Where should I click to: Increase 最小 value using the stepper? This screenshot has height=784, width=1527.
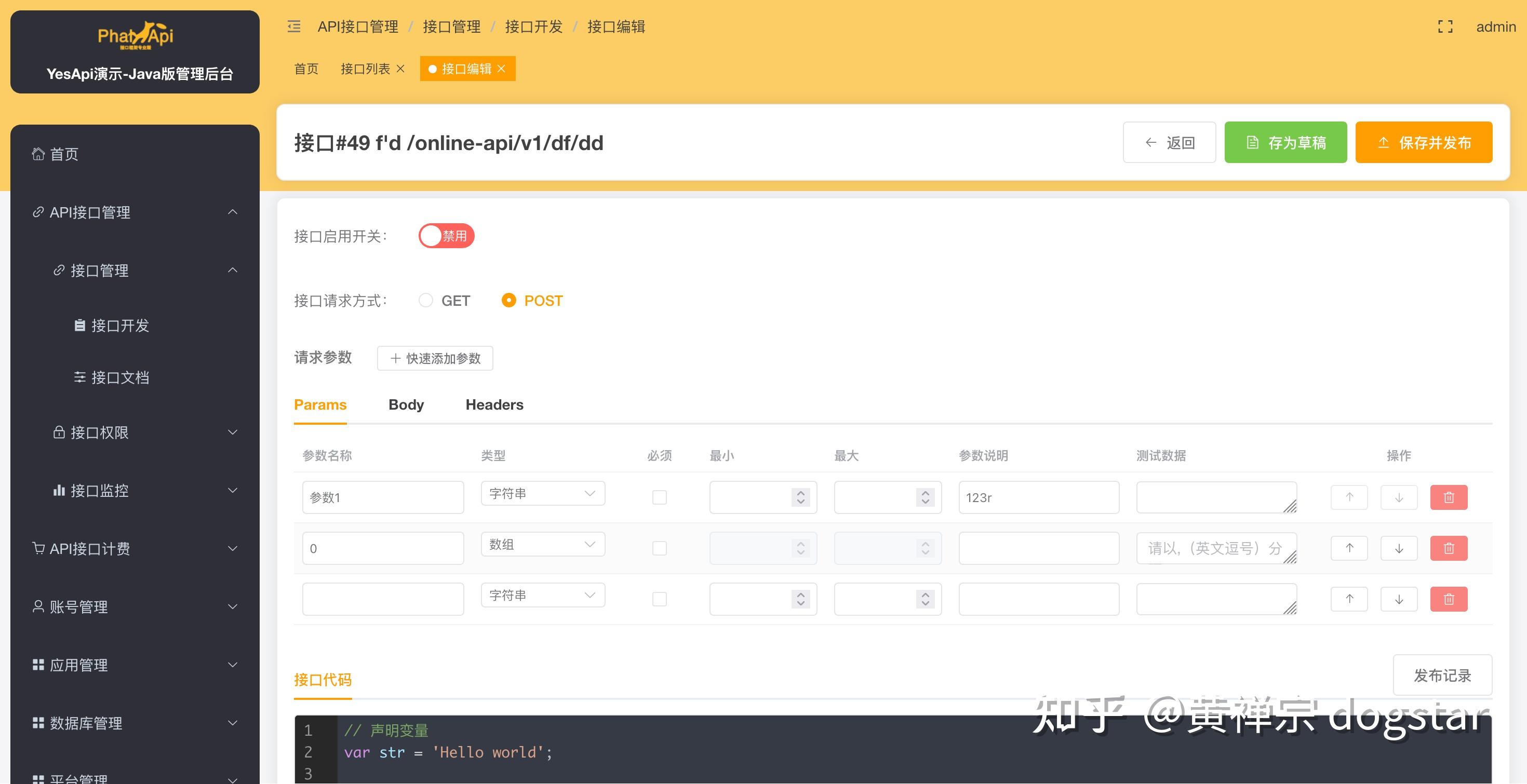(x=800, y=493)
